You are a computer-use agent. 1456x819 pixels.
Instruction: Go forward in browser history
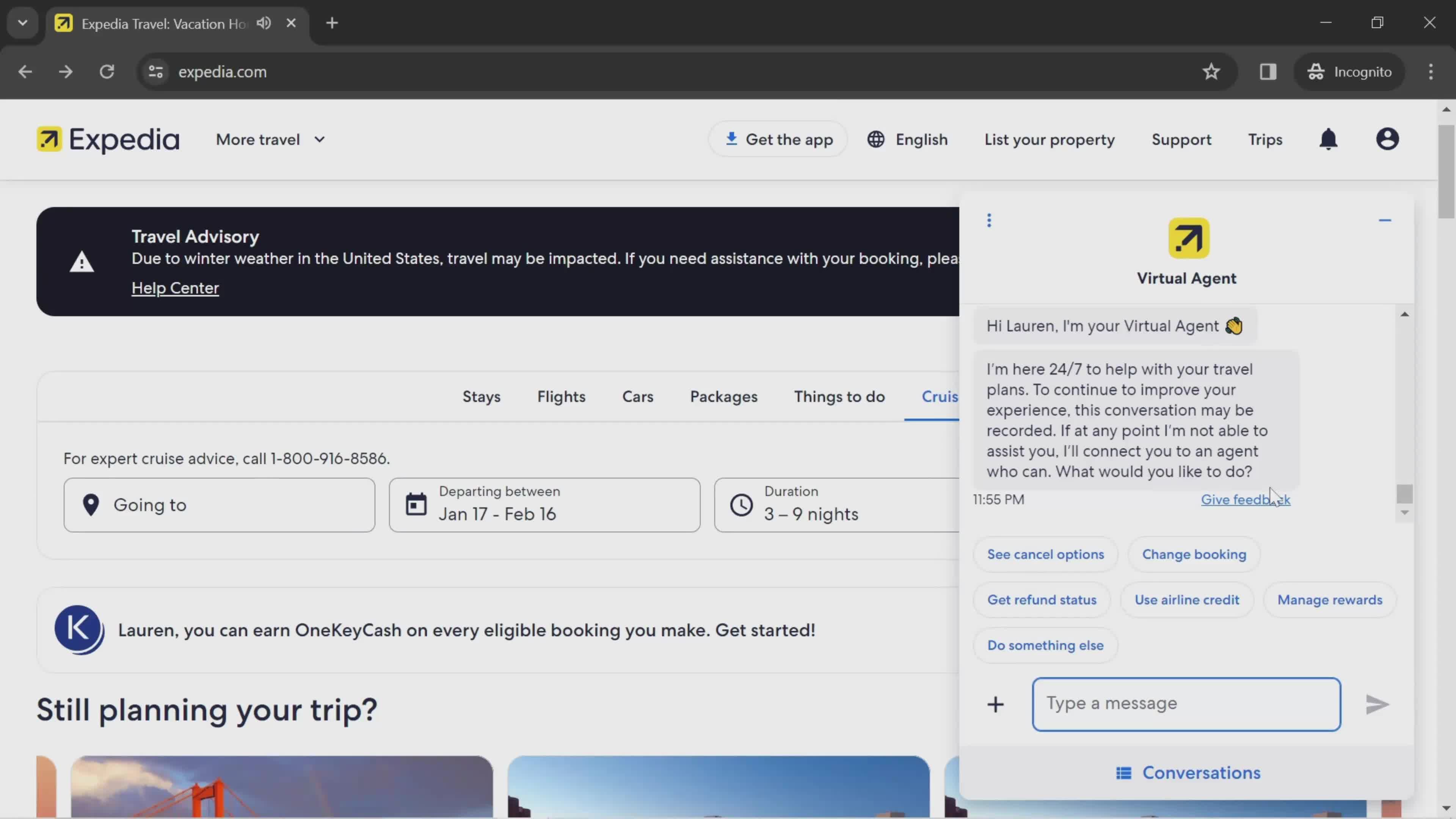[66, 72]
